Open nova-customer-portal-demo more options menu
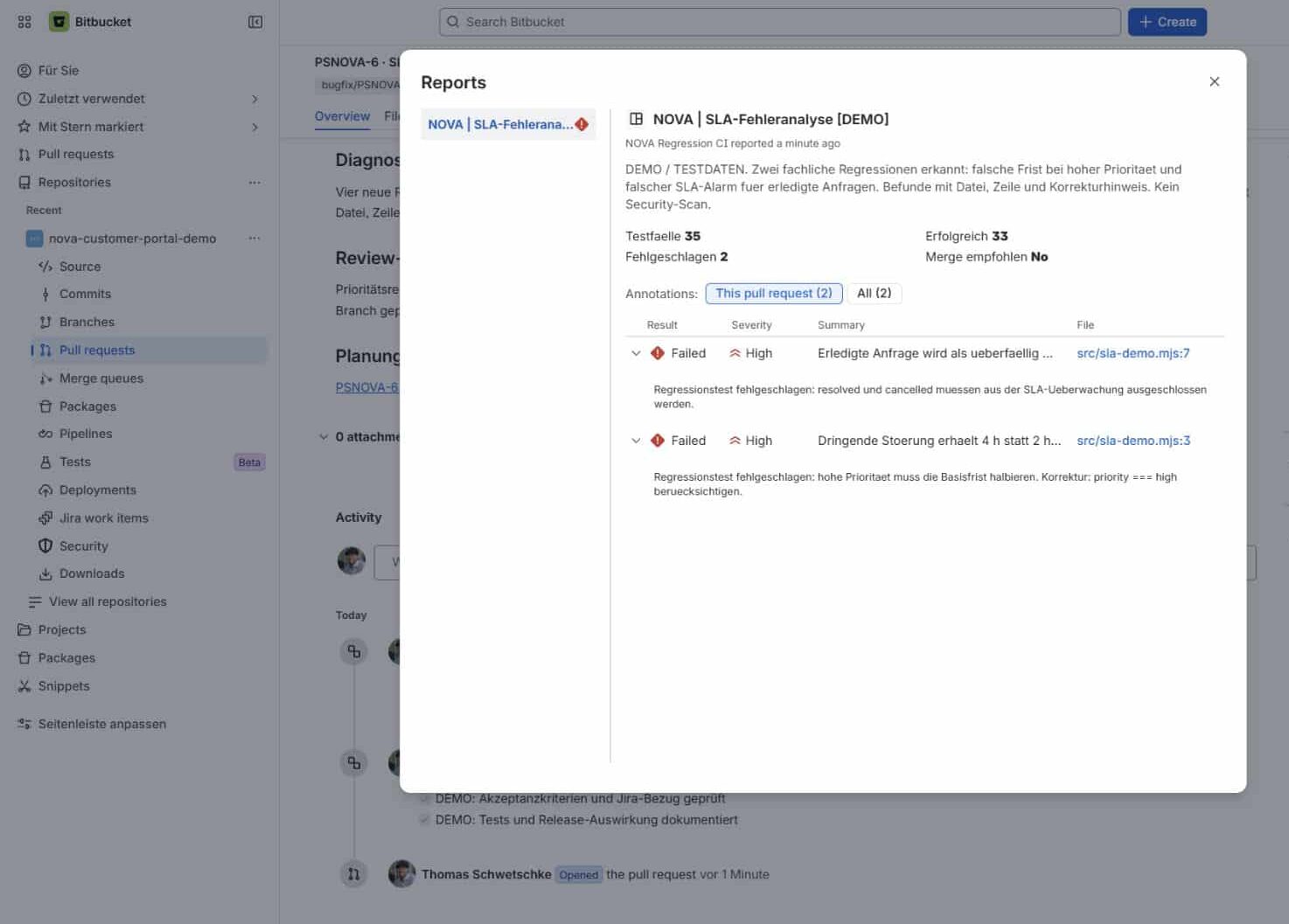 coord(254,239)
